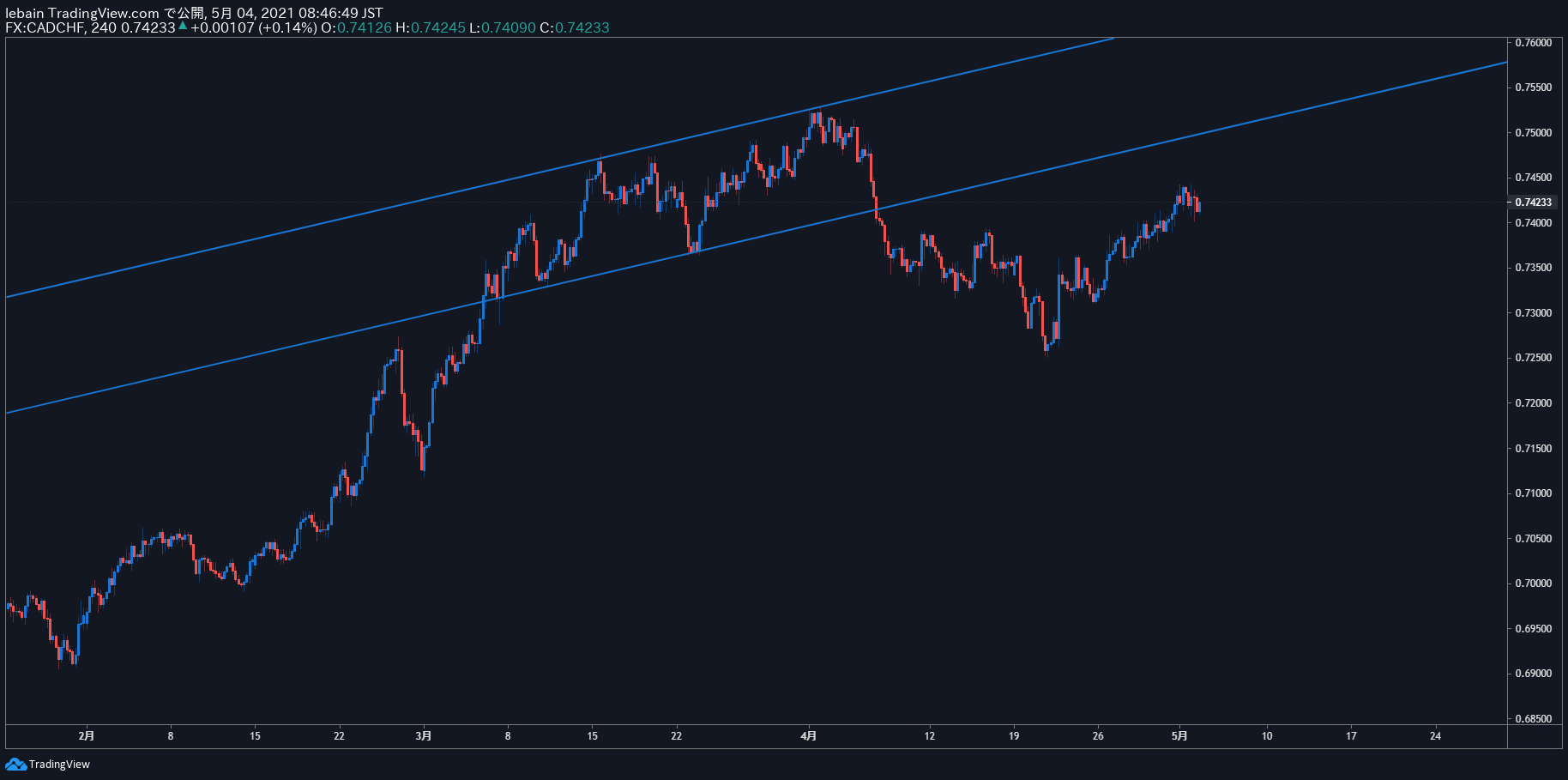Click the change text +0.00107 (+0.14%)
This screenshot has width=1568, height=780.
pyautogui.click(x=253, y=27)
